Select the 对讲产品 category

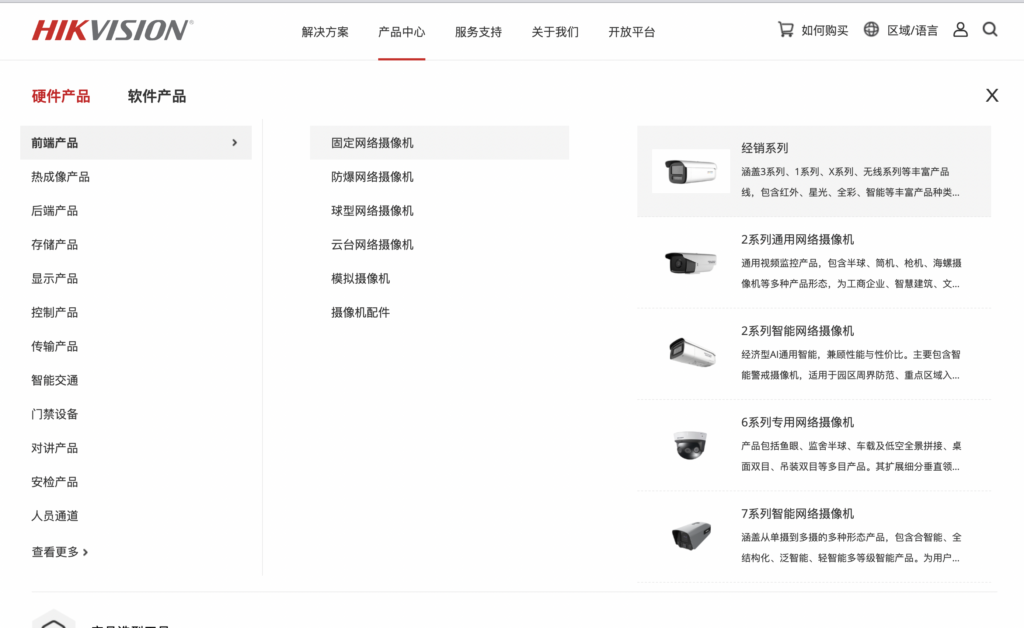pyautogui.click(x=54, y=448)
